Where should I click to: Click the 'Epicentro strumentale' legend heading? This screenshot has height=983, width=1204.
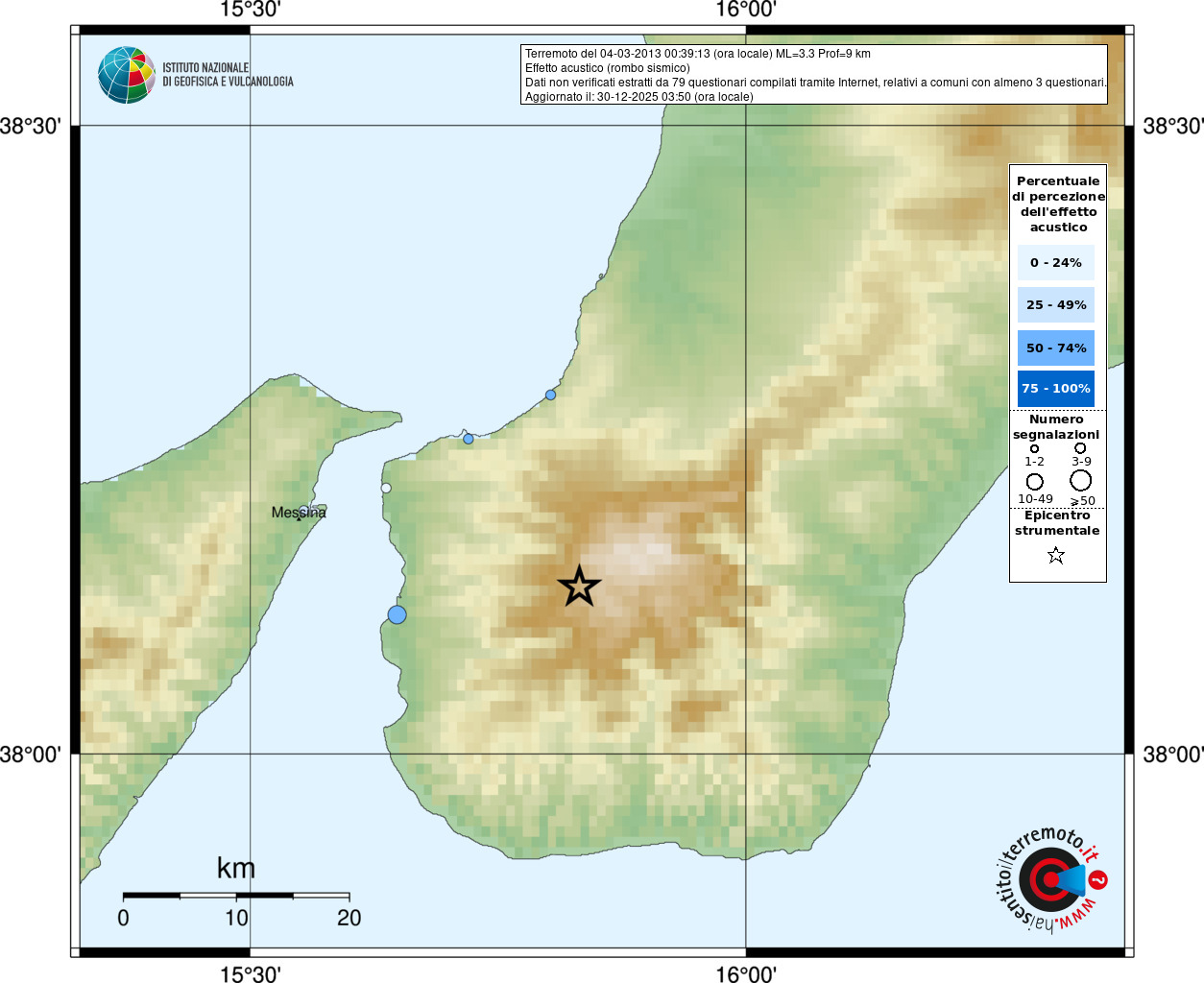1057,522
